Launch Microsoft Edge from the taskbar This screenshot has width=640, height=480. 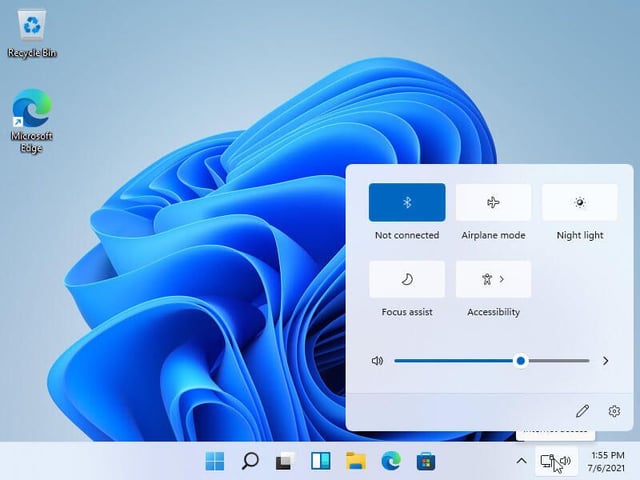[391, 461]
